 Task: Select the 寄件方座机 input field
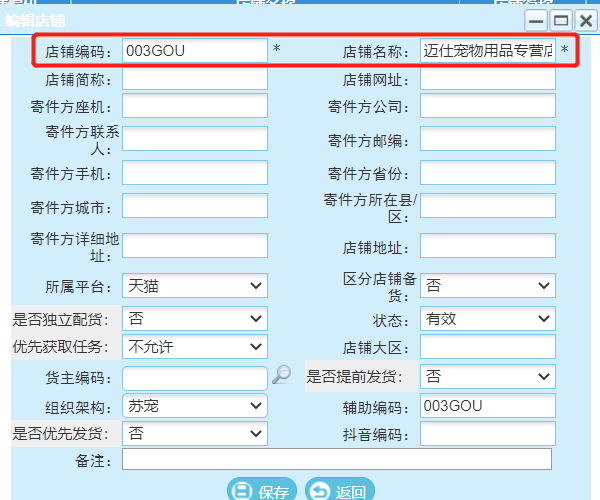[195, 106]
